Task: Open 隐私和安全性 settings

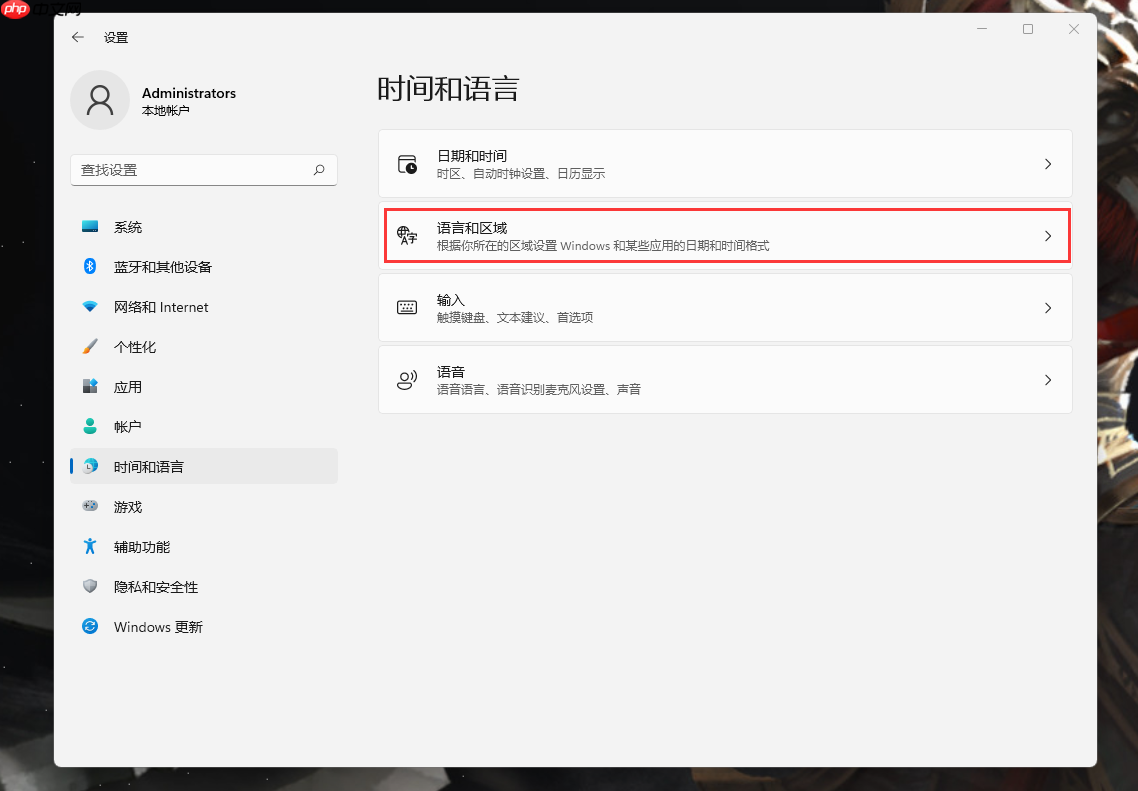Action: [146, 587]
